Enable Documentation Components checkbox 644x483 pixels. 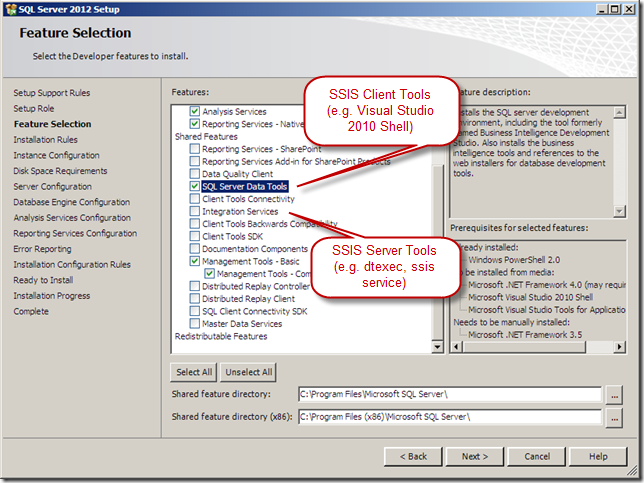pyautogui.click(x=195, y=248)
